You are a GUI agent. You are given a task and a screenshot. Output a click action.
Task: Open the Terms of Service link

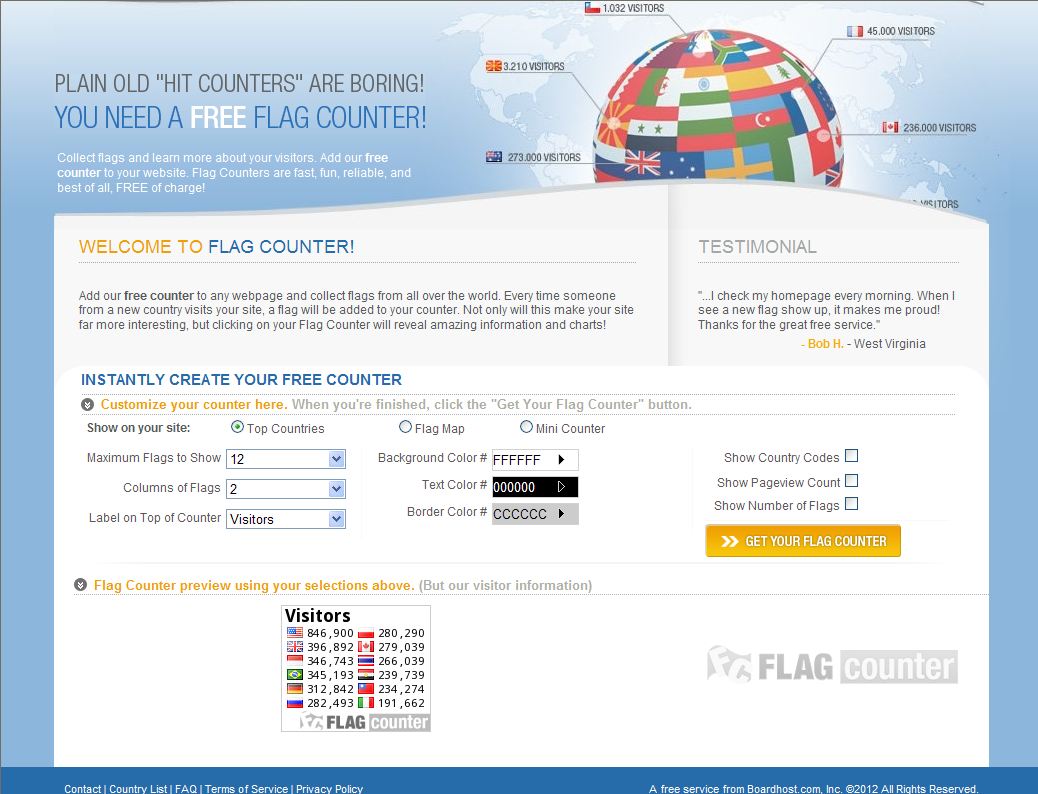pos(246,789)
